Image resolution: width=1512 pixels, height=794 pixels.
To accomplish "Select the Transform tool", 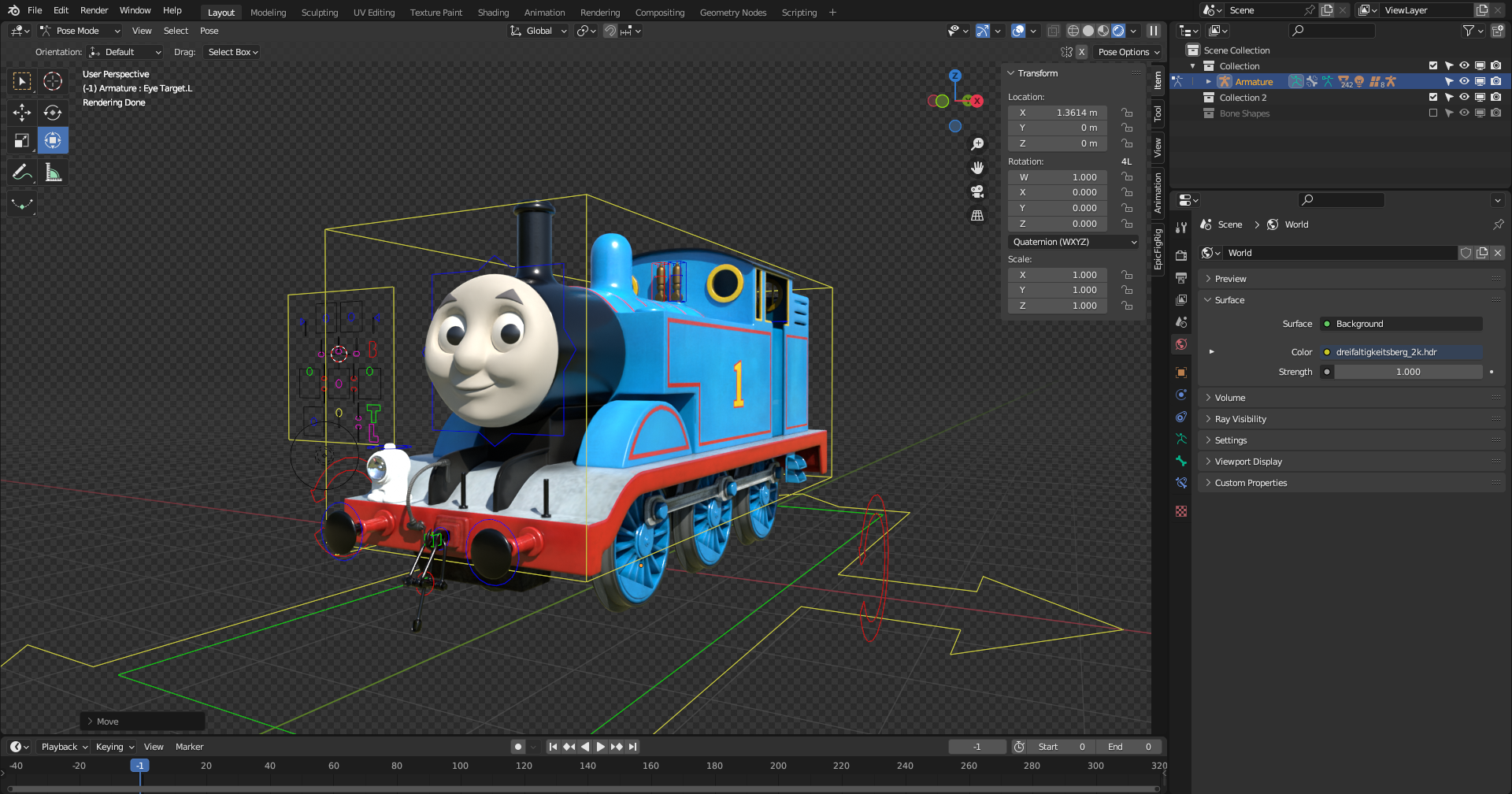I will click(53, 141).
